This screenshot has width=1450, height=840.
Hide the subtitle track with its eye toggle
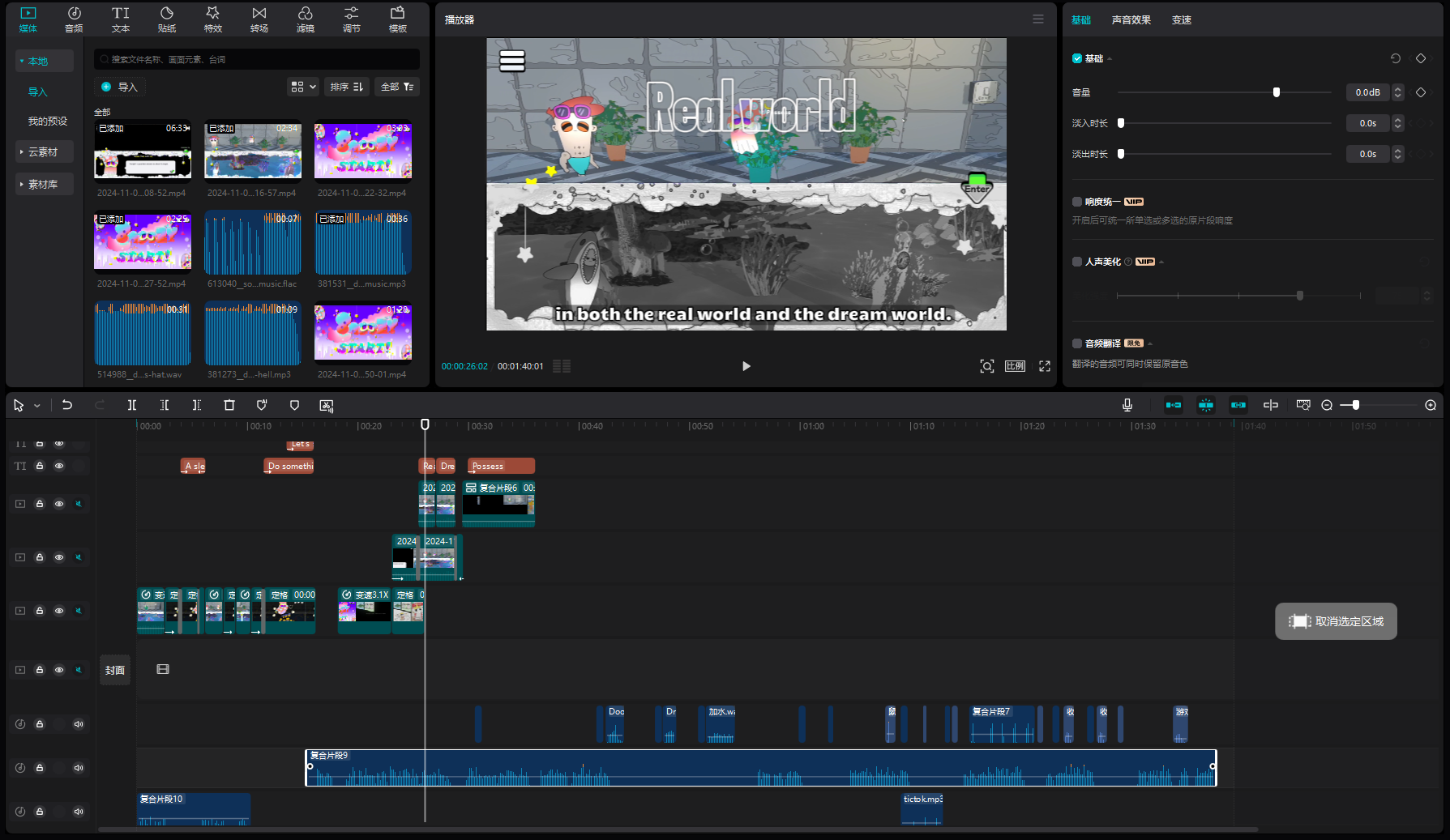coord(59,466)
